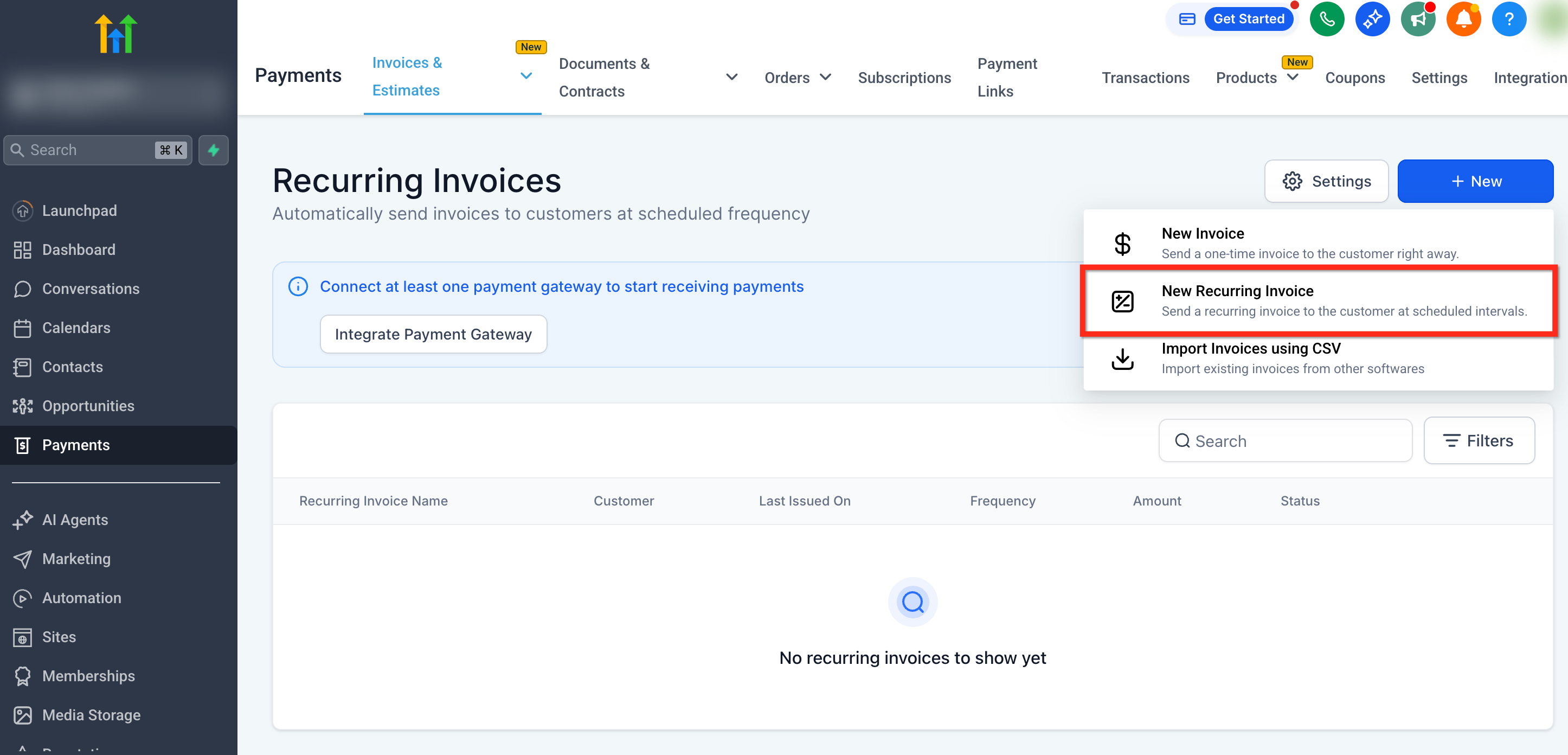Click the card icon beside Get Started
Viewport: 1568px width, 755px height.
1186,19
